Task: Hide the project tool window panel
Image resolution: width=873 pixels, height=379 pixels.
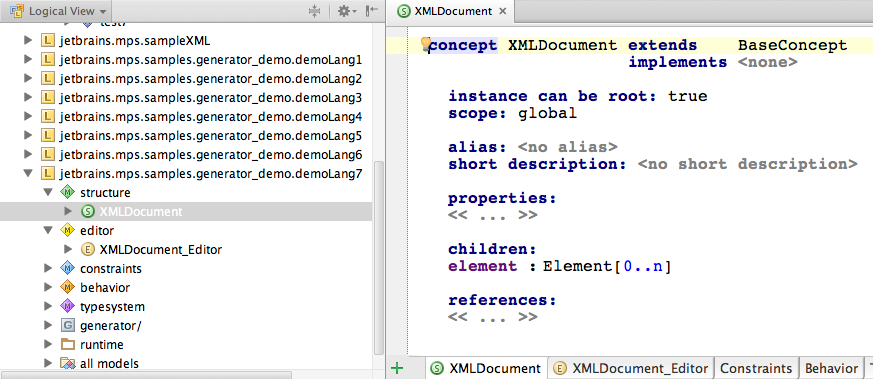Action: pyautogui.click(x=372, y=11)
